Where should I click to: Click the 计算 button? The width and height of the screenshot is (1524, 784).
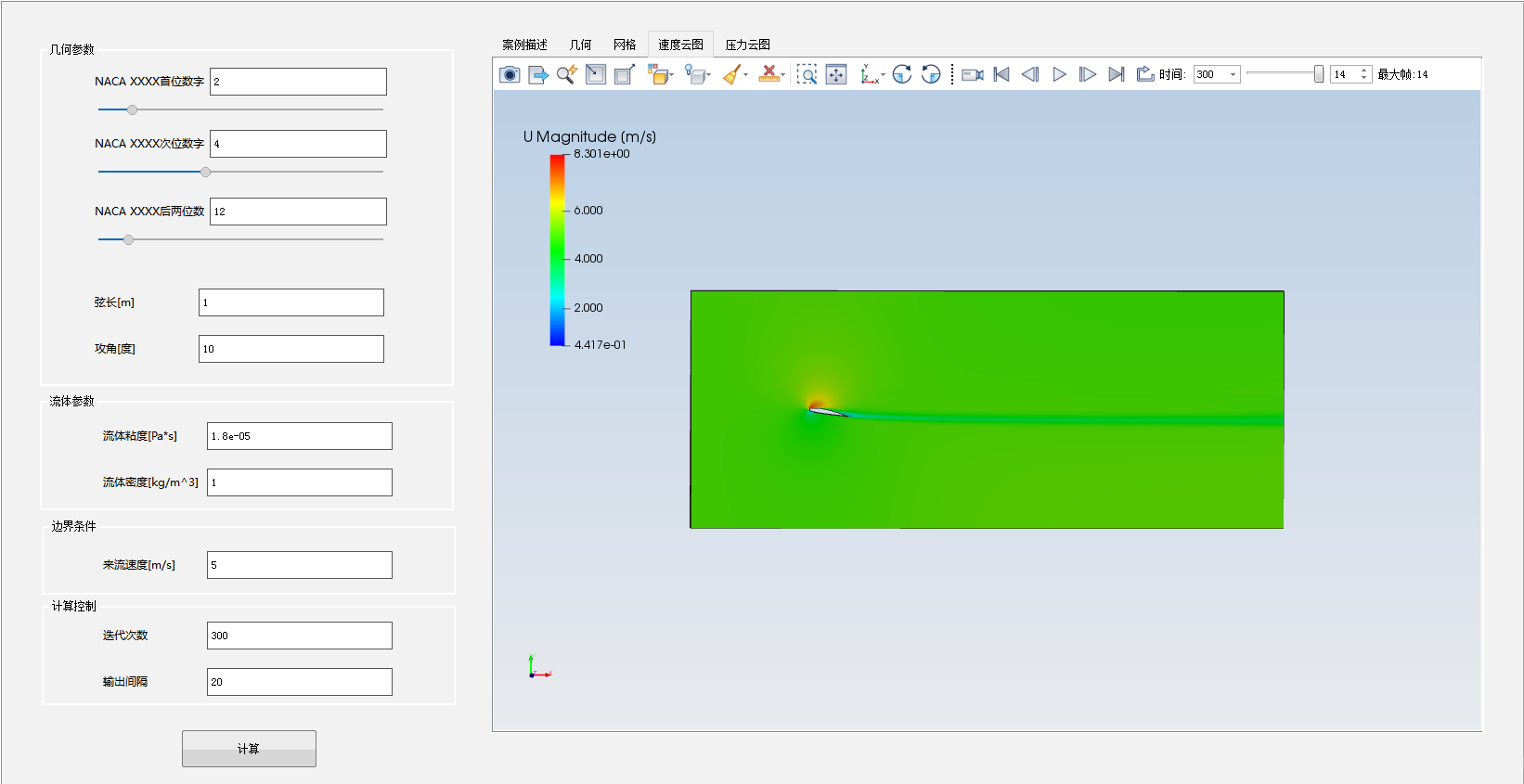click(x=249, y=749)
